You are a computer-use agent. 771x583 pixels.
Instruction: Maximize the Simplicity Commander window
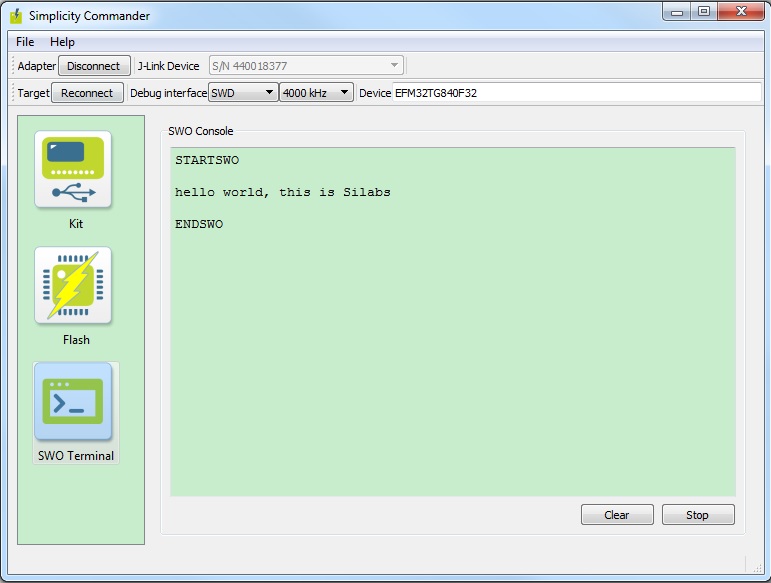(x=704, y=11)
